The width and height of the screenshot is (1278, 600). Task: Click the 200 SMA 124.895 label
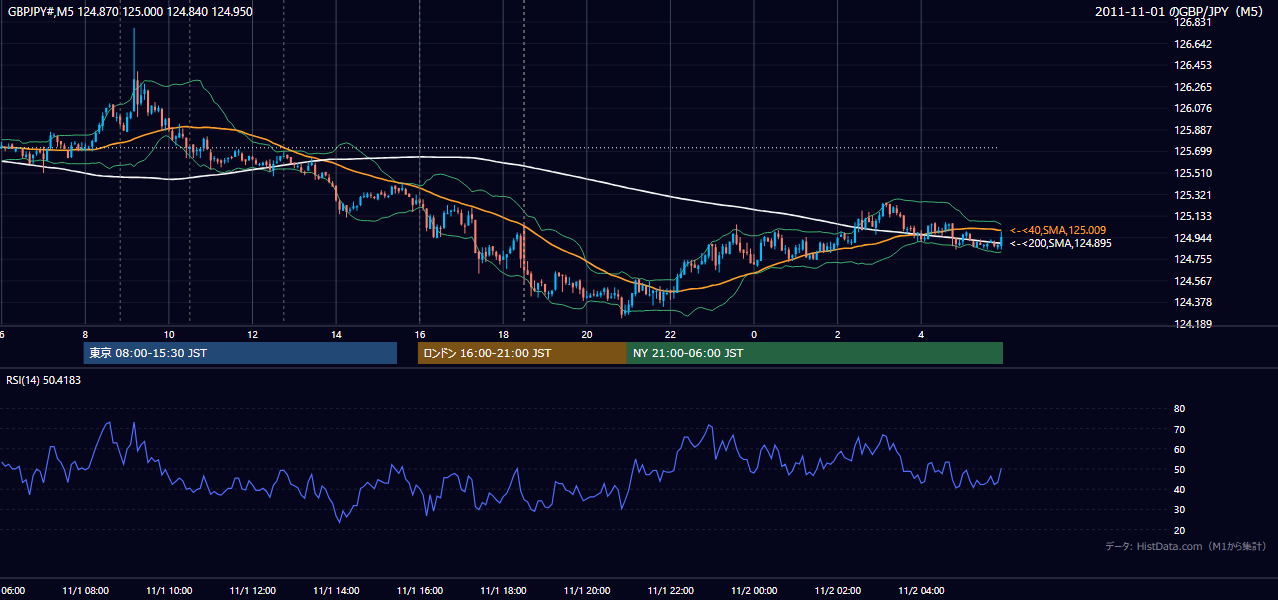point(1060,243)
